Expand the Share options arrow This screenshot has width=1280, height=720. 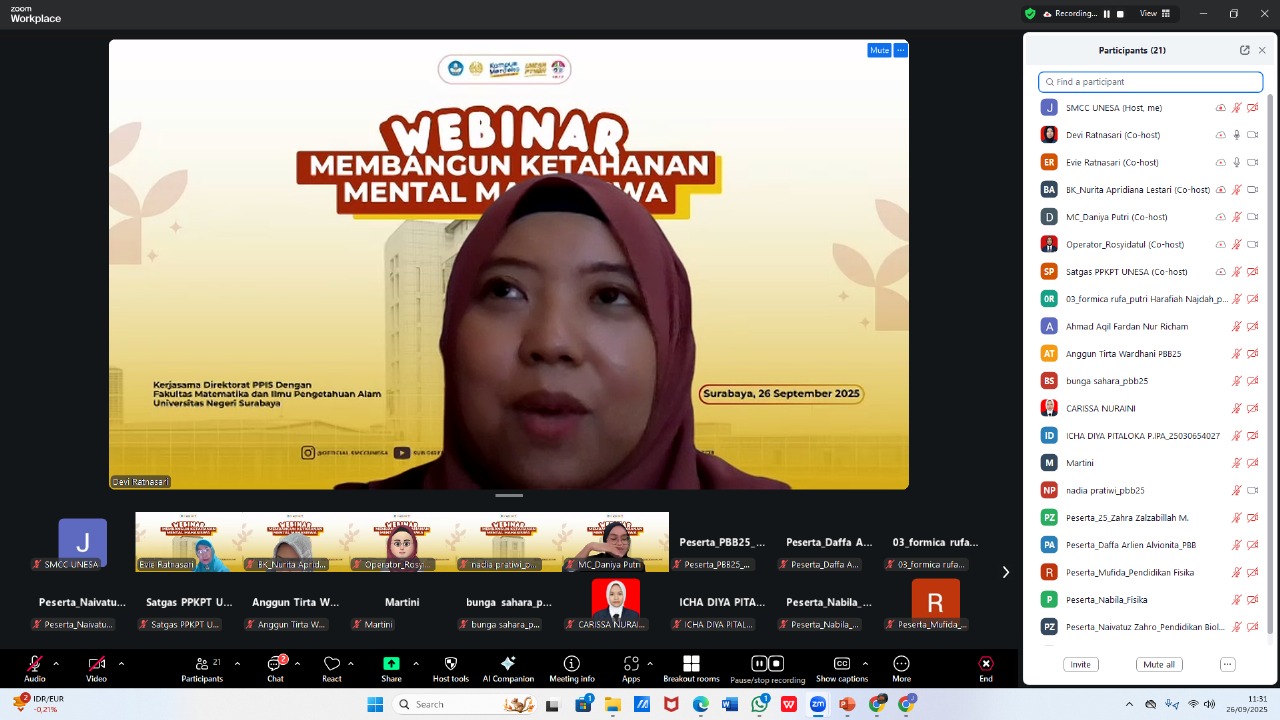pyautogui.click(x=416, y=663)
